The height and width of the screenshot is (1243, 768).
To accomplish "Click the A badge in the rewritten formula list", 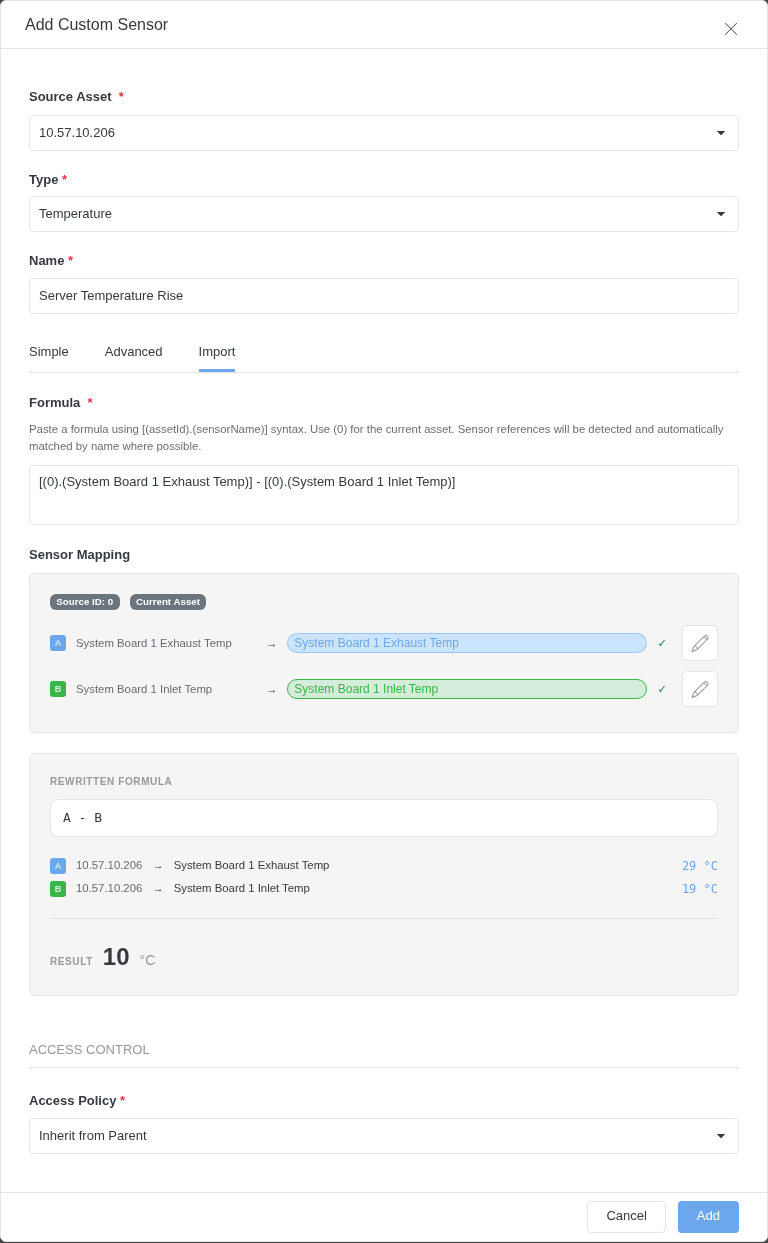I will tap(58, 866).
